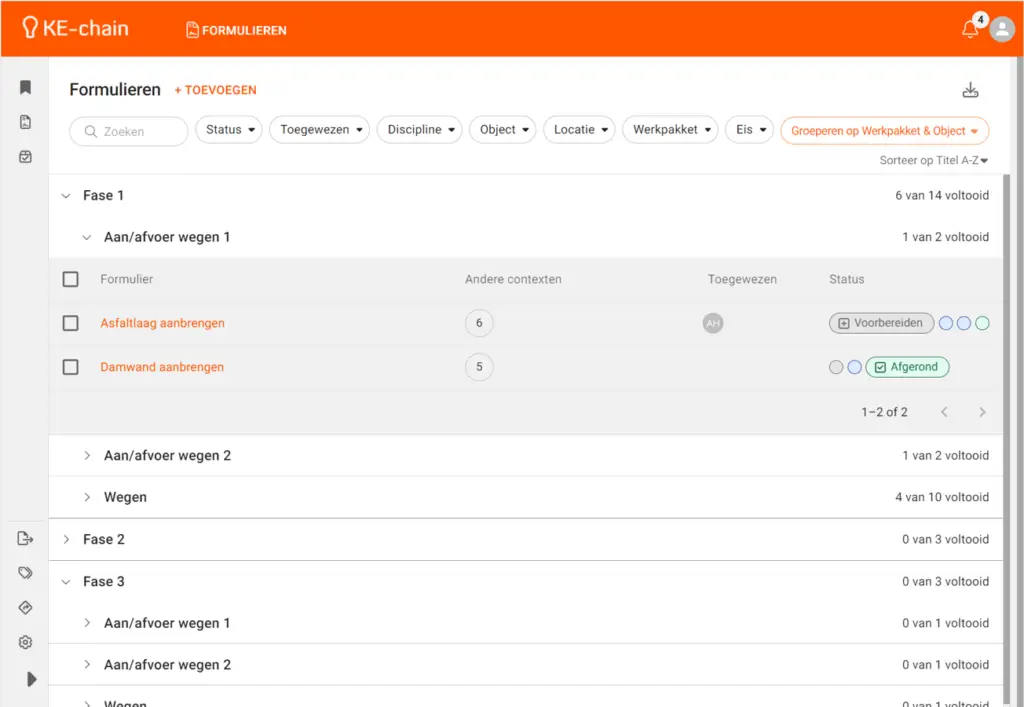Tick the checkbox for Asfaltlaag aanbrengen
This screenshot has width=1024, height=707.
coord(71,323)
